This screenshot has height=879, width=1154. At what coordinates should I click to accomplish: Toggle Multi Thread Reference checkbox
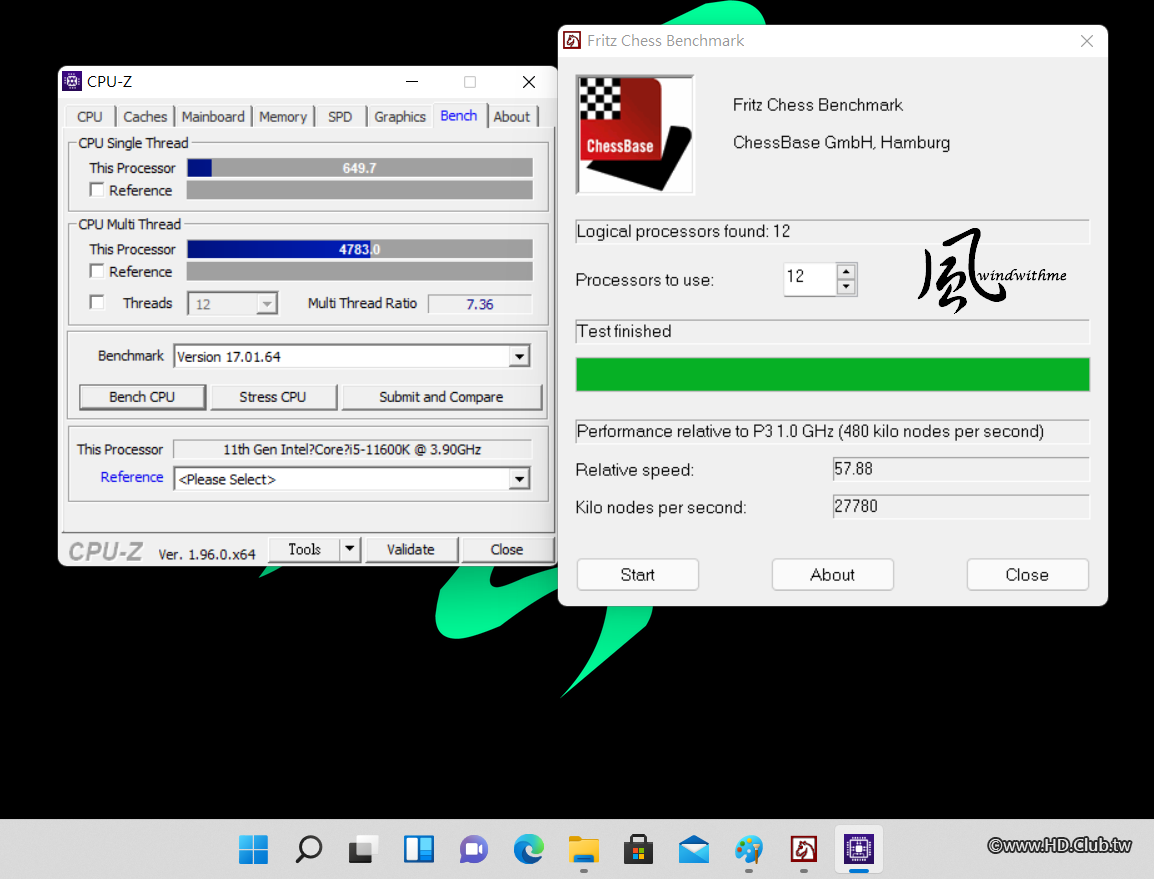pyautogui.click(x=96, y=271)
